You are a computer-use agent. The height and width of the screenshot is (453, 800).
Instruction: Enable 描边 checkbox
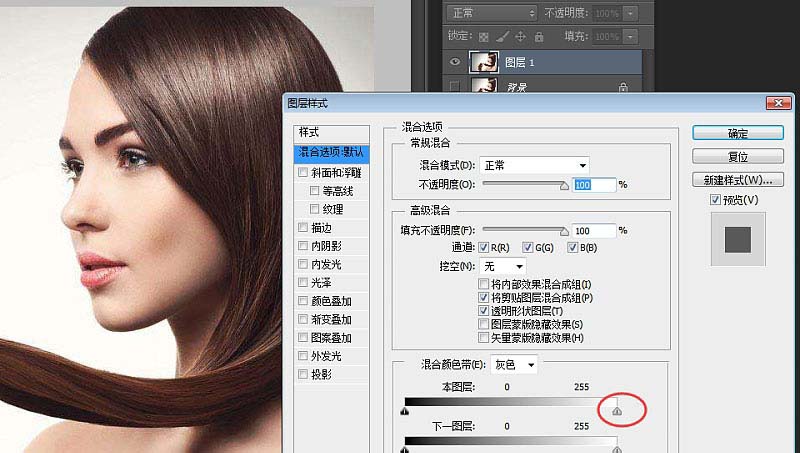(303, 228)
